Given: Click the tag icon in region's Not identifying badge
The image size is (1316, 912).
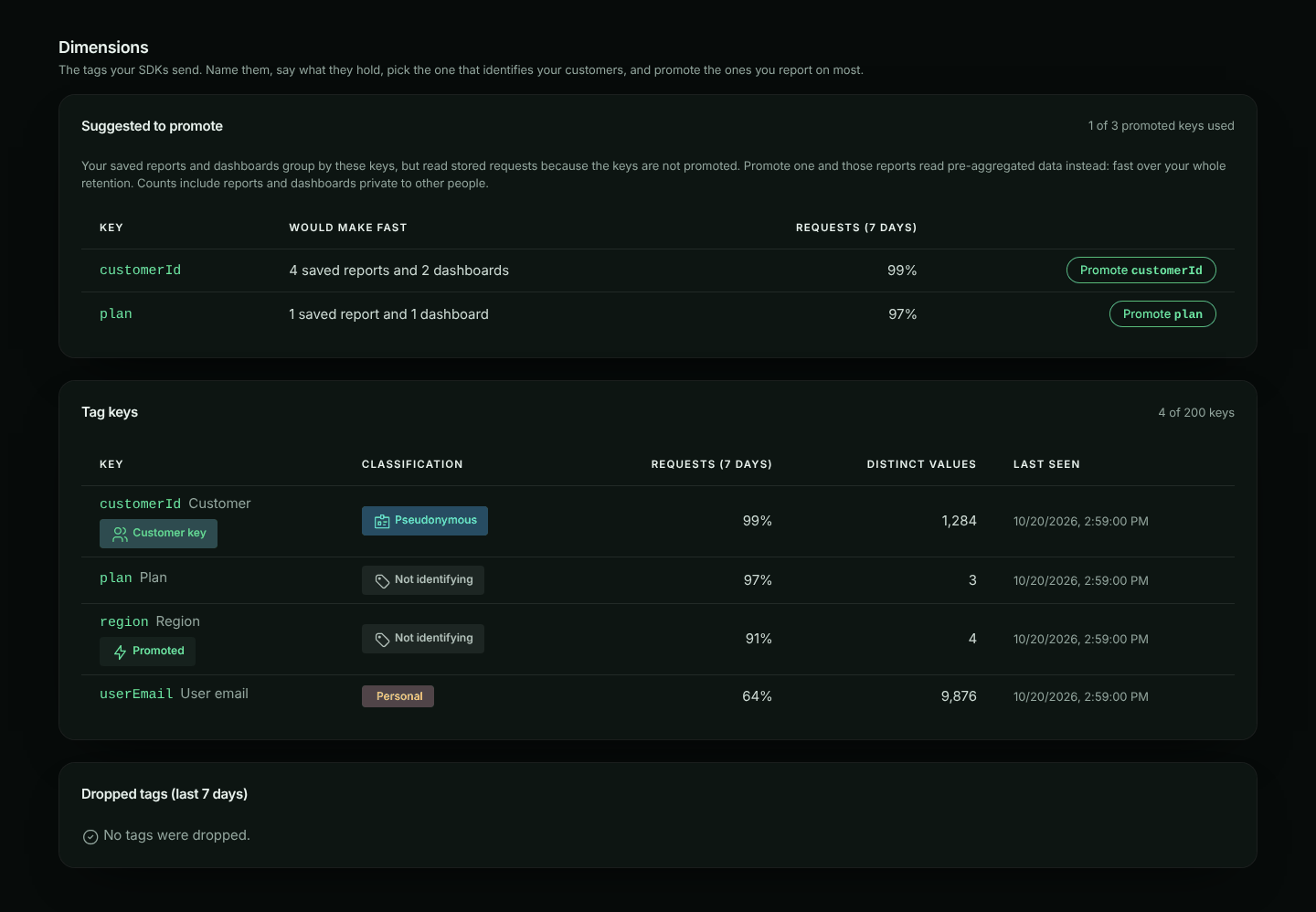Looking at the screenshot, I should [382, 640].
